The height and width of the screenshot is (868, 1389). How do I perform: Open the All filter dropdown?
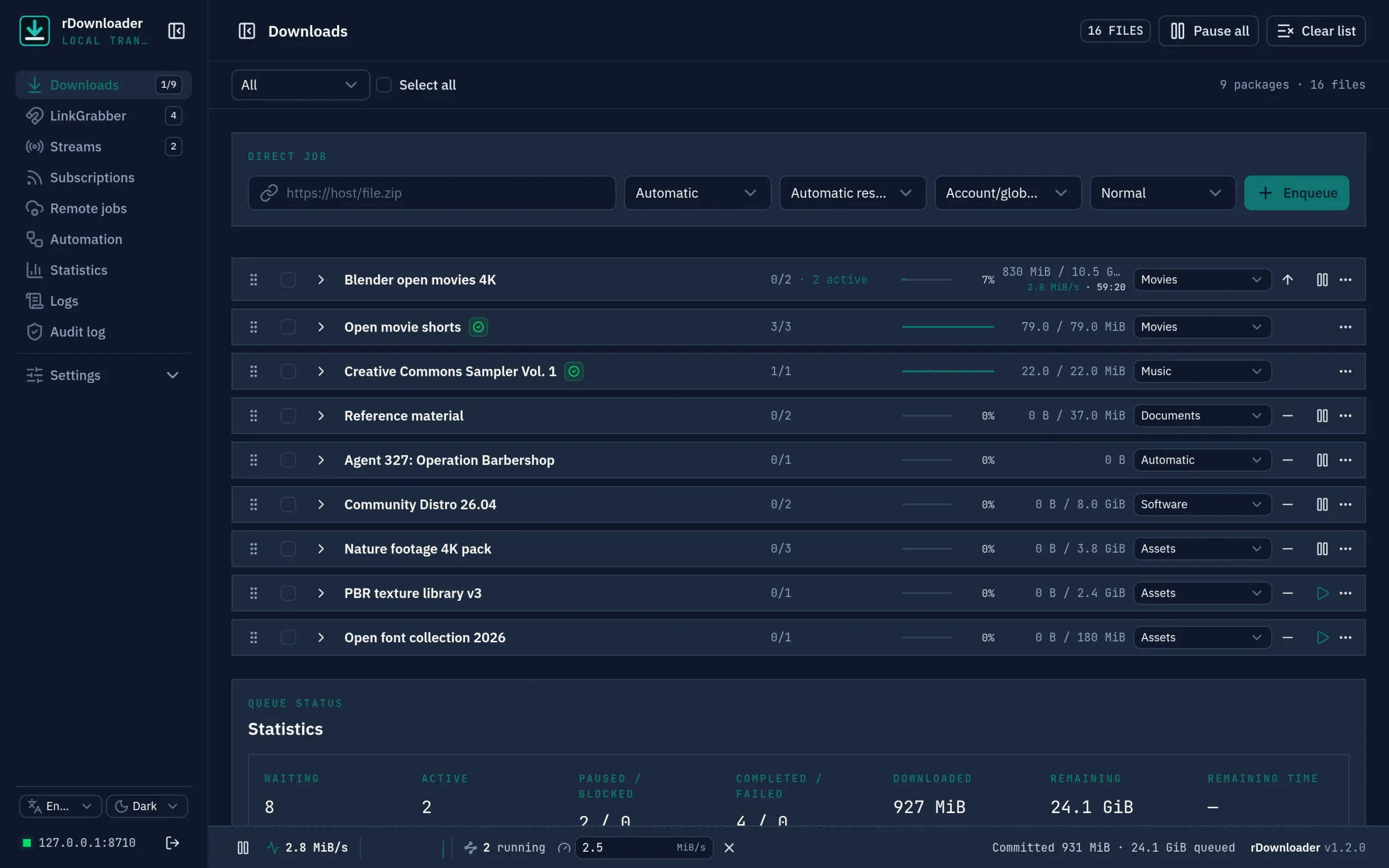[x=301, y=85]
